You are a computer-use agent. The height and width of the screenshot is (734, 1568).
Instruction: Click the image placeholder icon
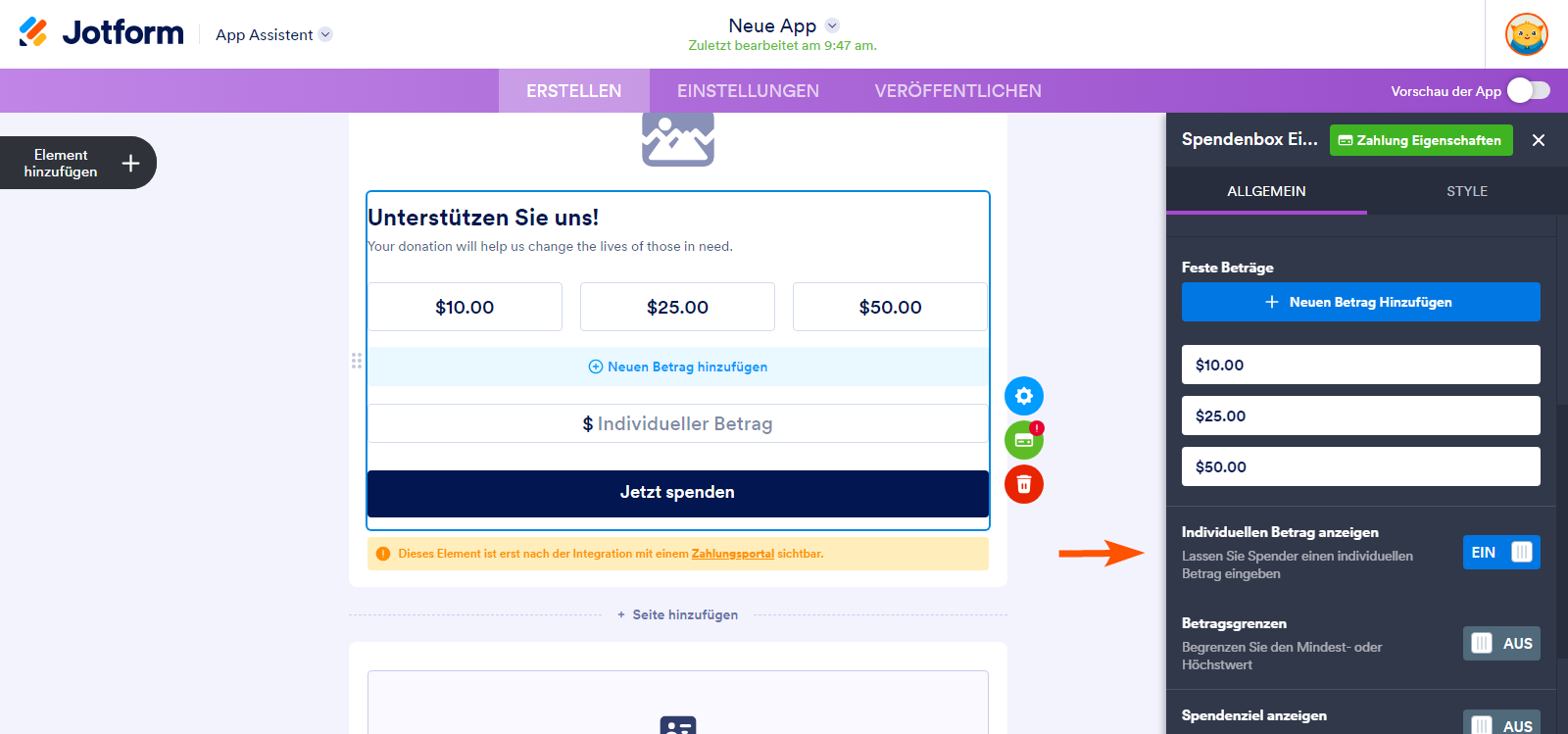(x=677, y=139)
